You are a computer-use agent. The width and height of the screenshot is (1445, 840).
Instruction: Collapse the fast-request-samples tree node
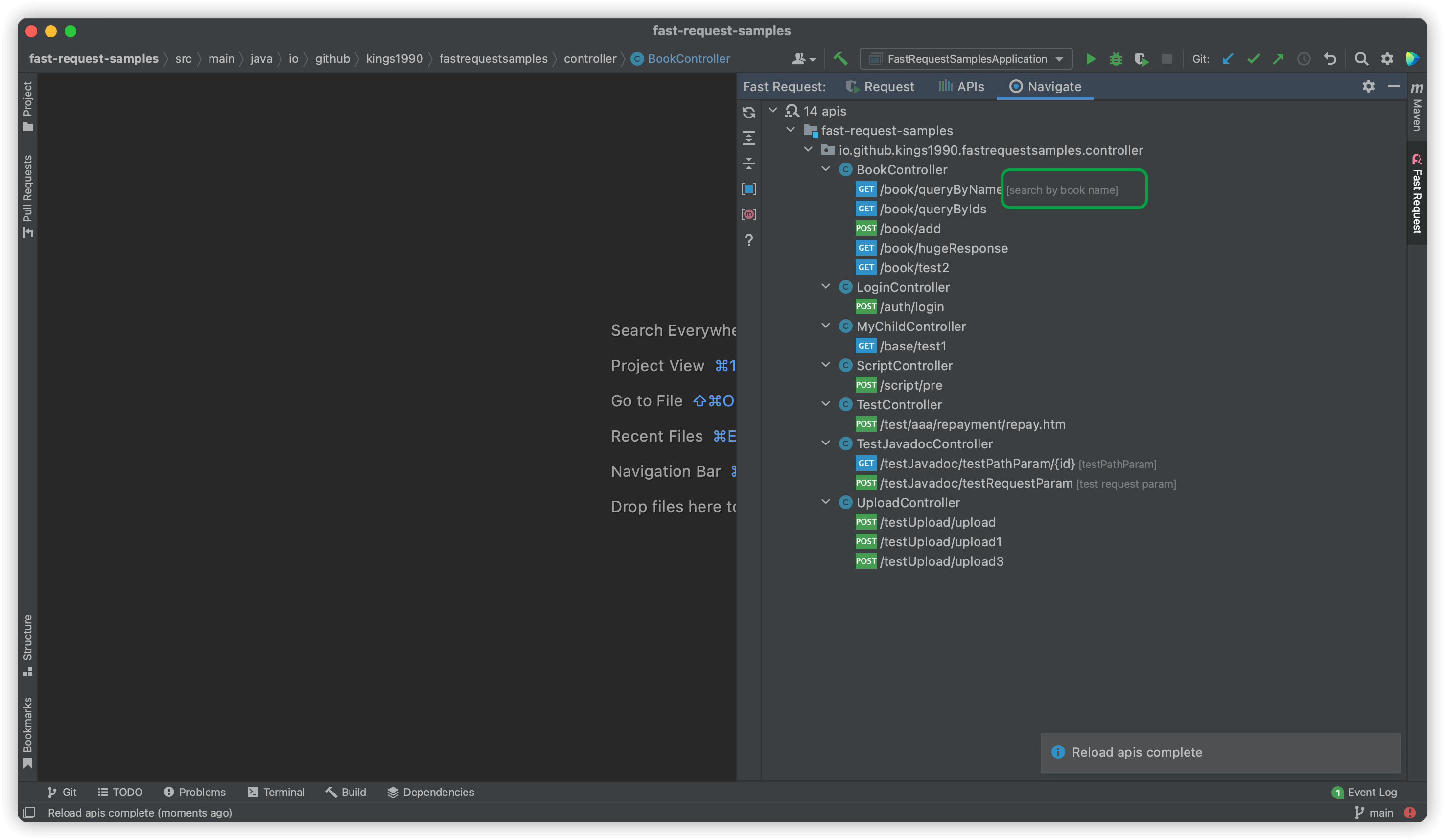[791, 130]
